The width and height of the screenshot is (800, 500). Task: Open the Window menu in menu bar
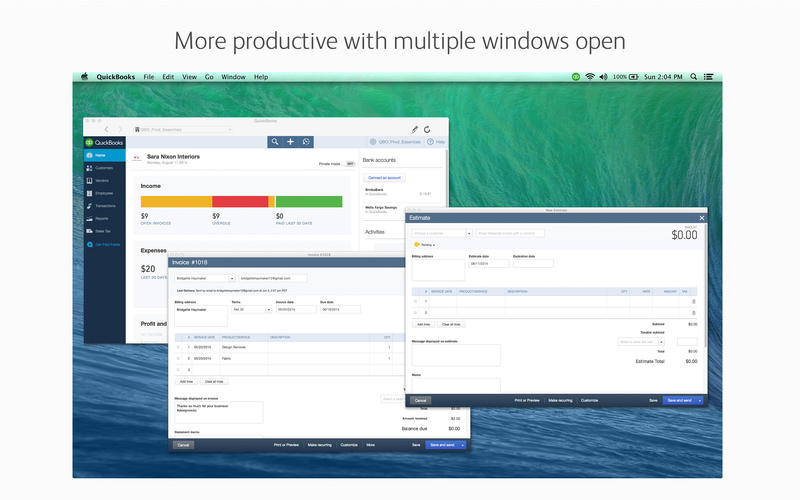tap(233, 77)
